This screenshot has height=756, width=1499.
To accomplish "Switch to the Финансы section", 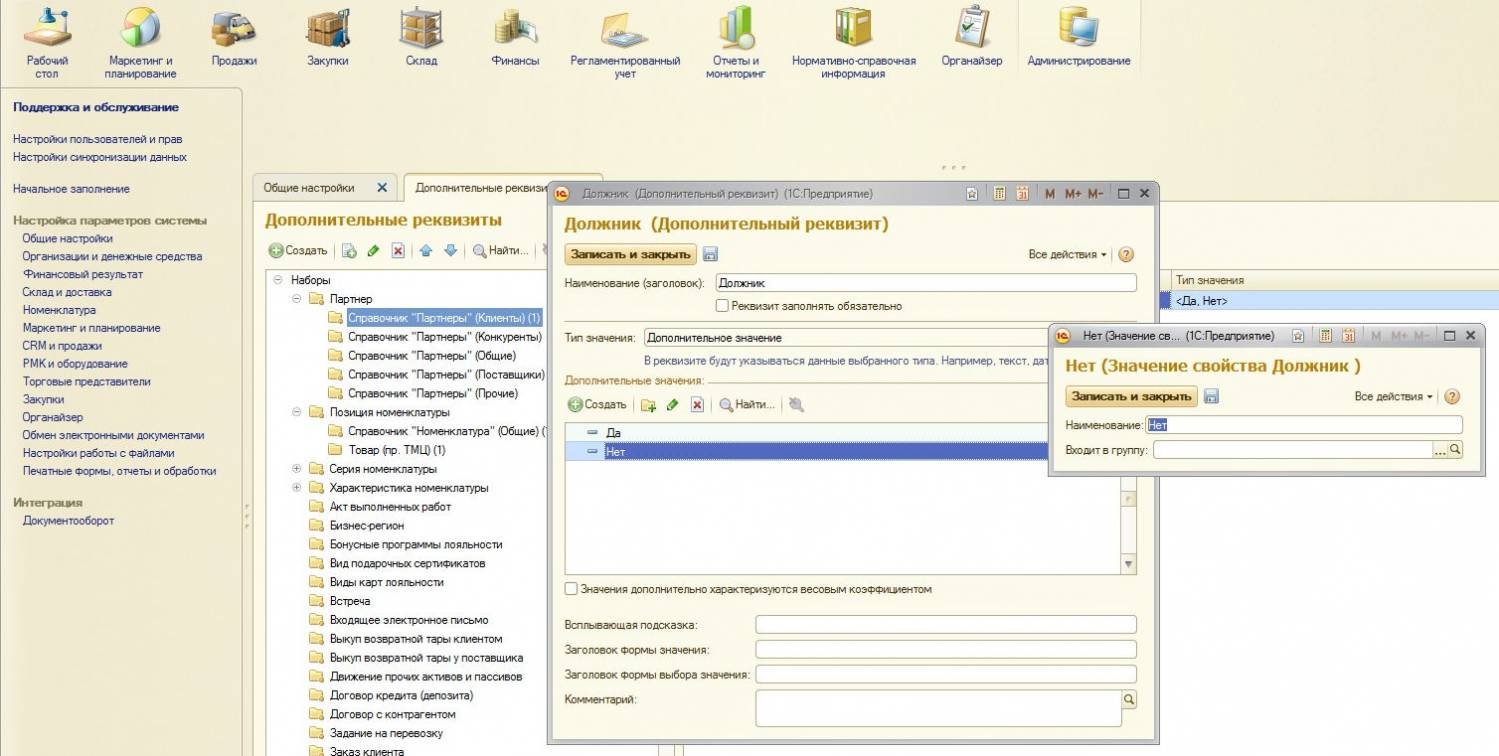I will (515, 36).
